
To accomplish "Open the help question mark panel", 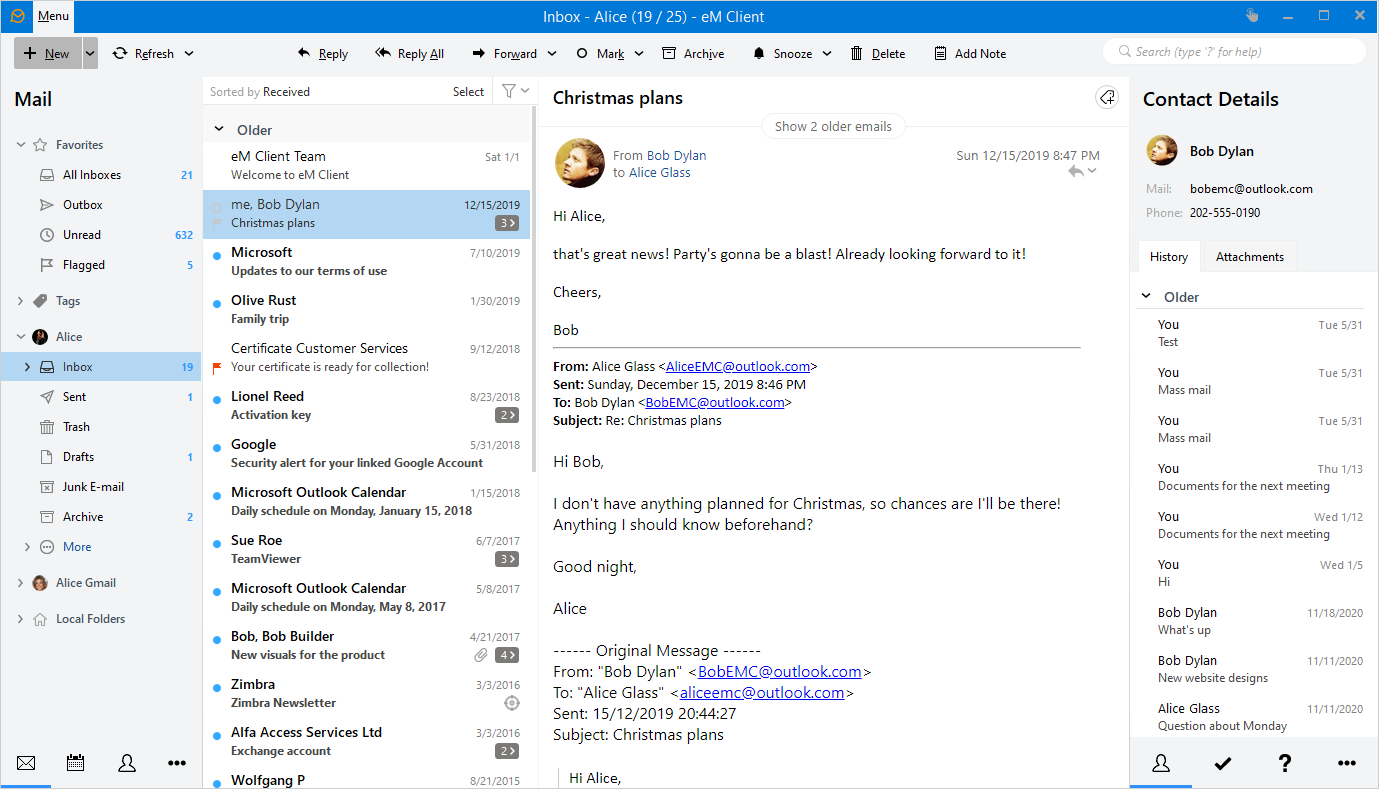I will coord(1285,763).
